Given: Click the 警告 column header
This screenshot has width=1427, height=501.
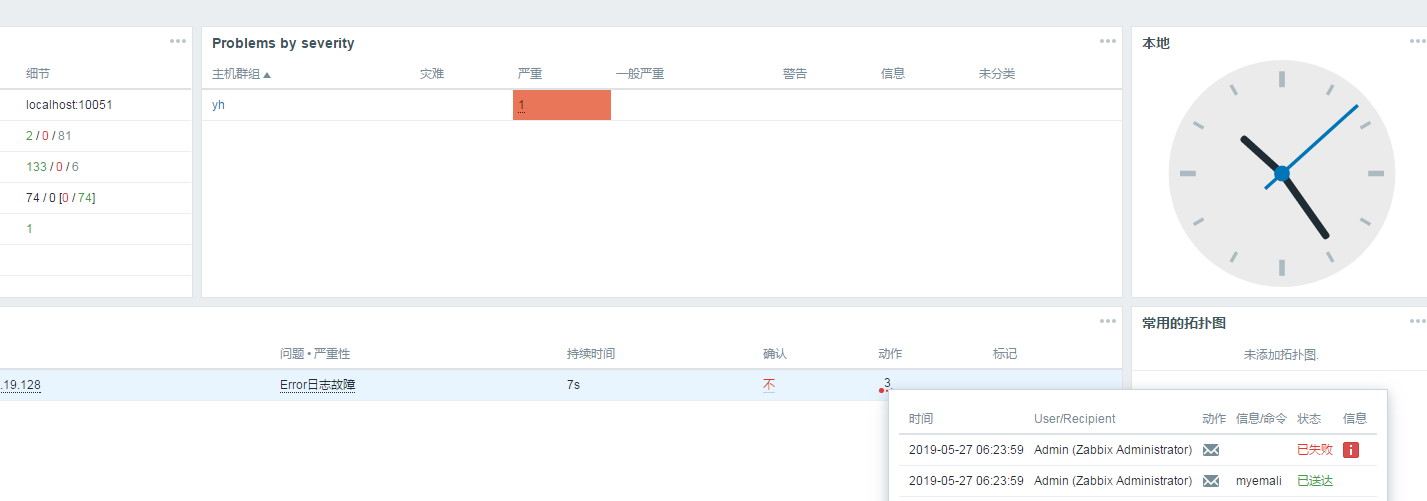Looking at the screenshot, I should point(795,74).
